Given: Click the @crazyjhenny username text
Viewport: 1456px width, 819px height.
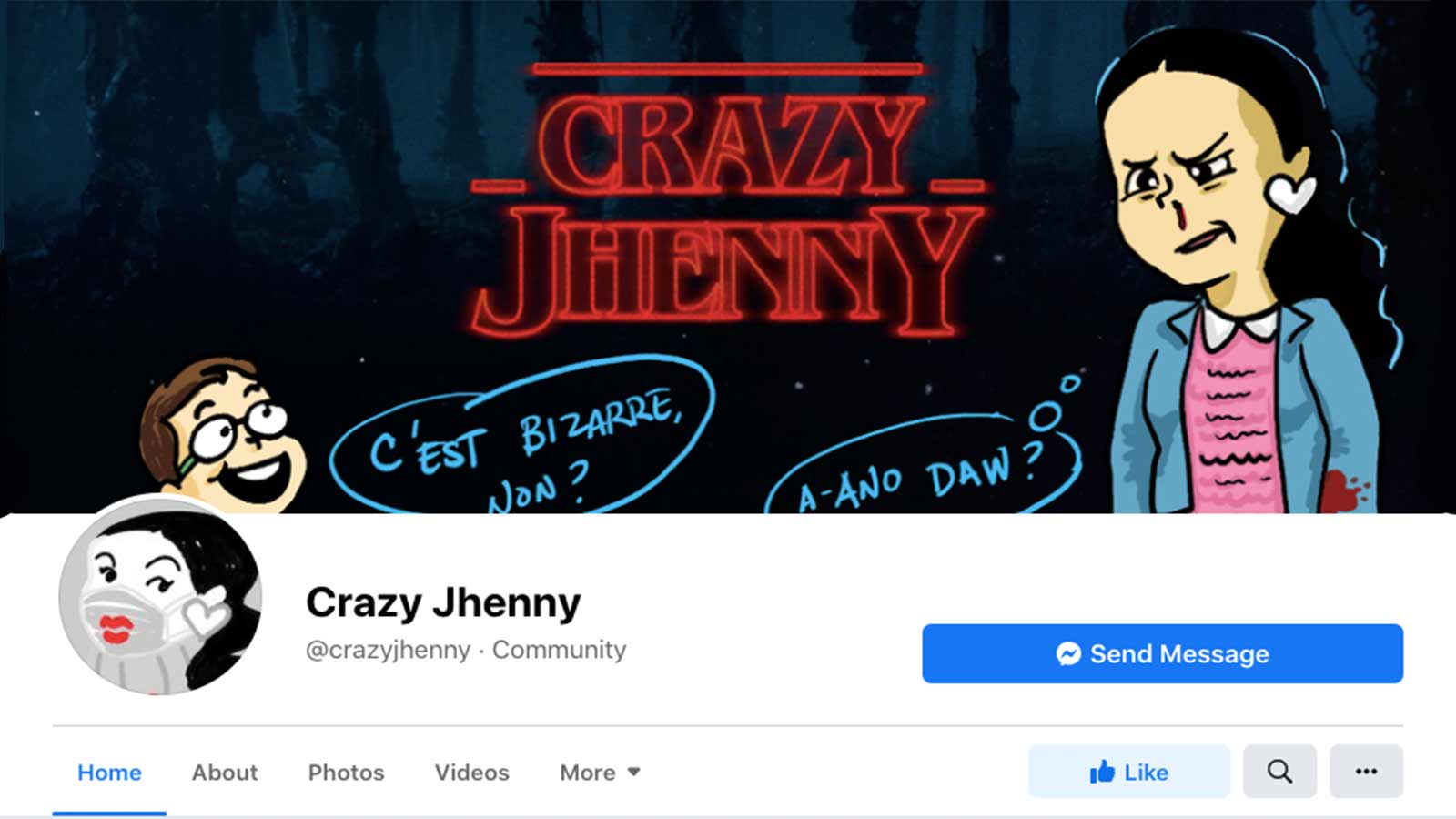Looking at the screenshot, I should click(389, 650).
